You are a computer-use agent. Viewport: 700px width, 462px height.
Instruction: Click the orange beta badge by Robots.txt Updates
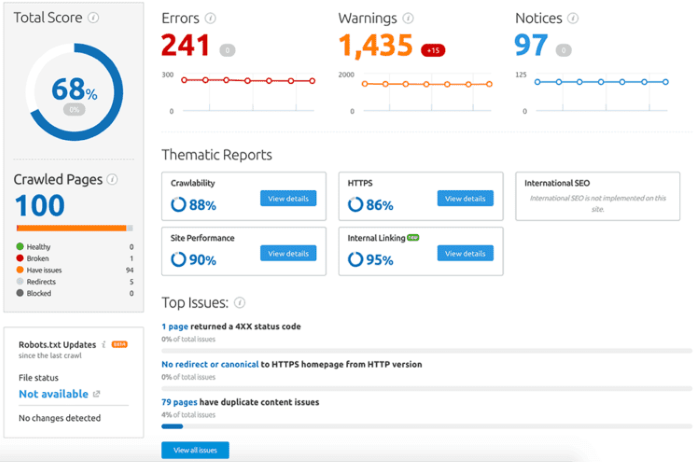click(x=119, y=344)
